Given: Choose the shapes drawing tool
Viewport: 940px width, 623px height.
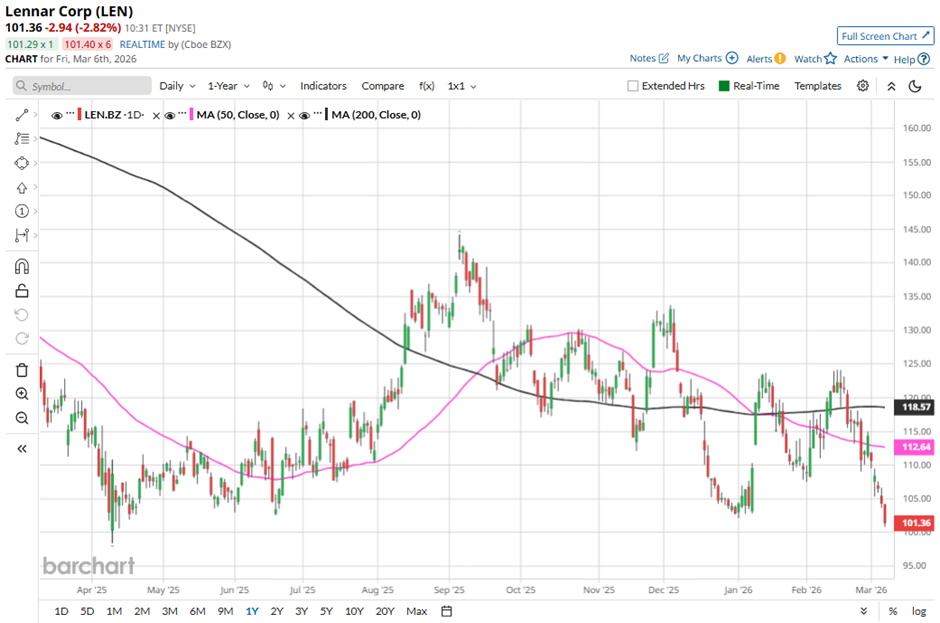Looking at the screenshot, I should (x=22, y=163).
